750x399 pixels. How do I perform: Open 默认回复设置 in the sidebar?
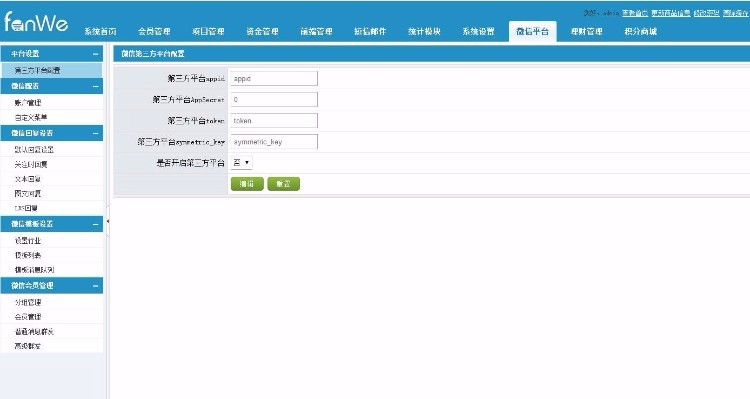[34, 149]
